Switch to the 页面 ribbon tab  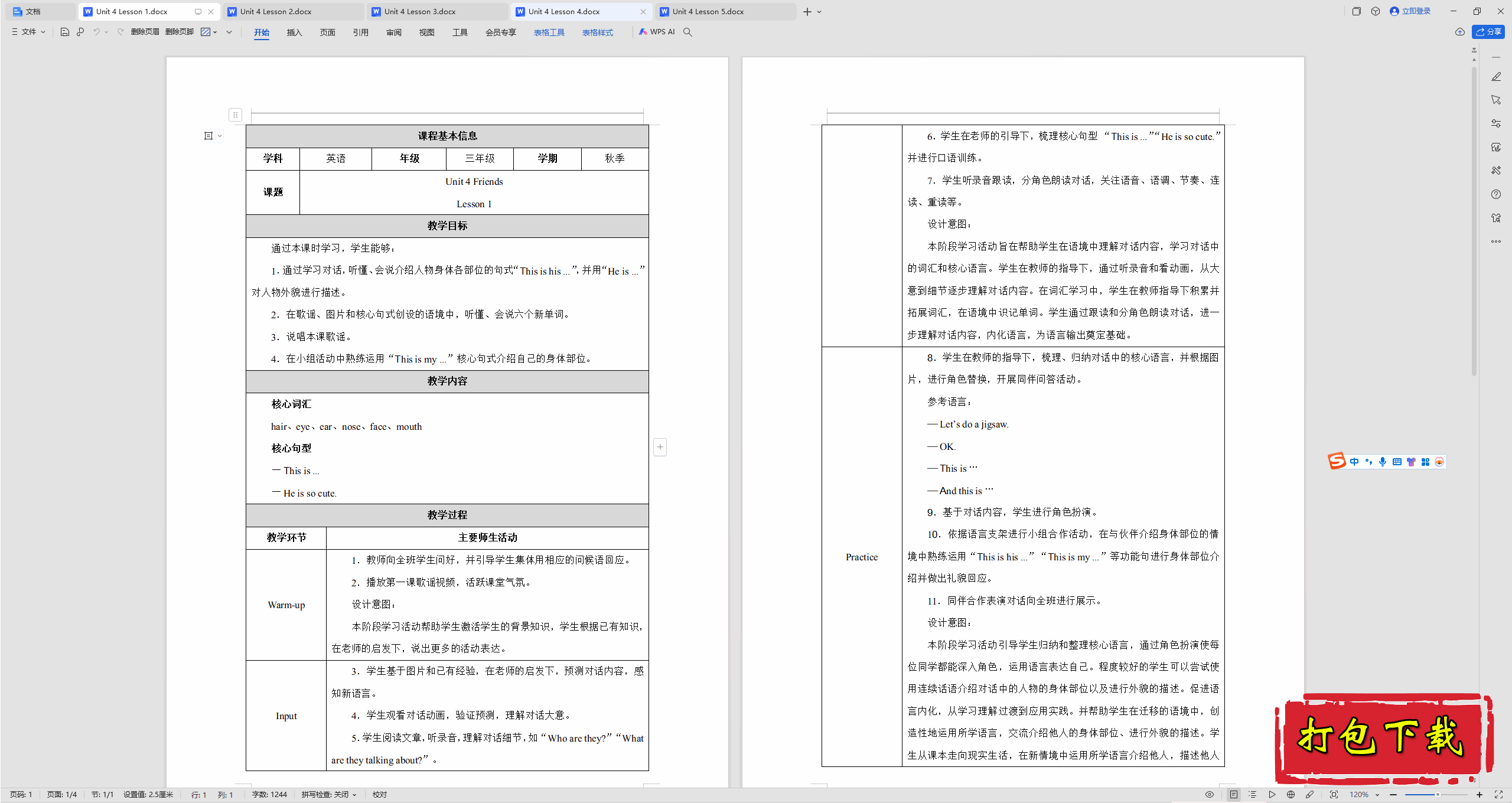[328, 32]
